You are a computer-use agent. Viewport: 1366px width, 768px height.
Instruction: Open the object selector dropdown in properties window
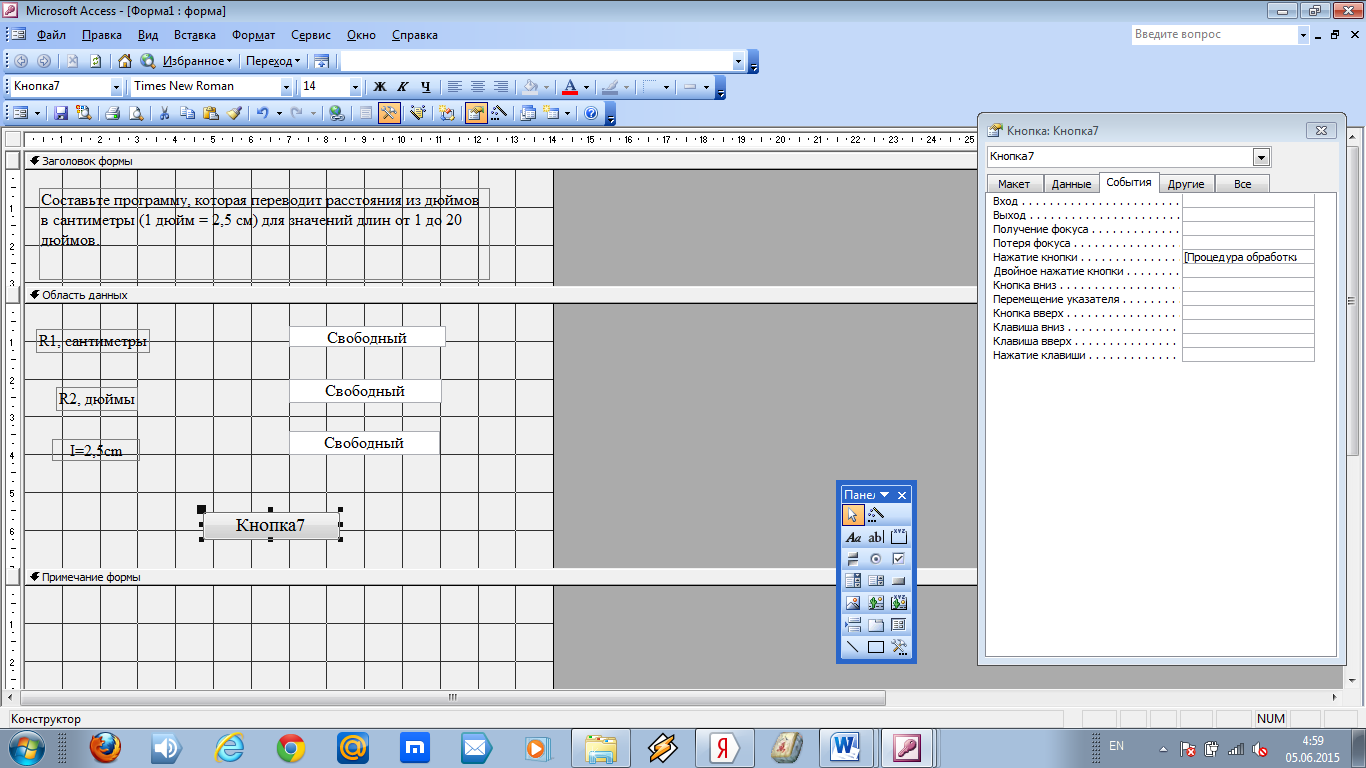coord(1261,157)
